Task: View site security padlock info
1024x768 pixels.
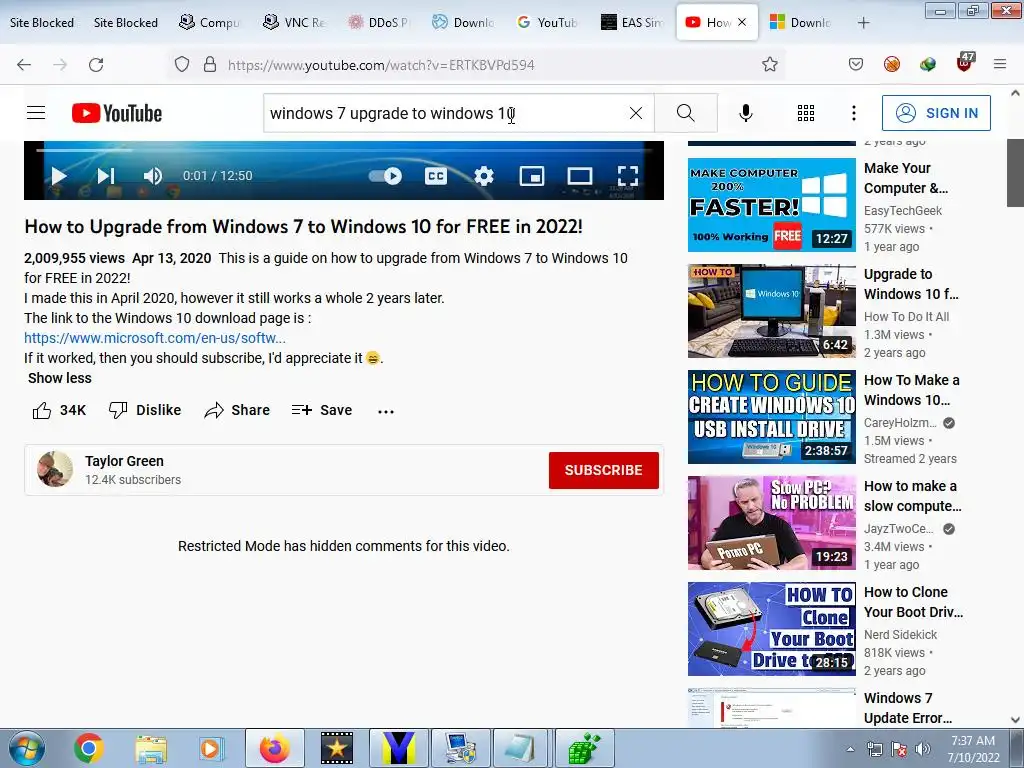Action: tap(210, 64)
